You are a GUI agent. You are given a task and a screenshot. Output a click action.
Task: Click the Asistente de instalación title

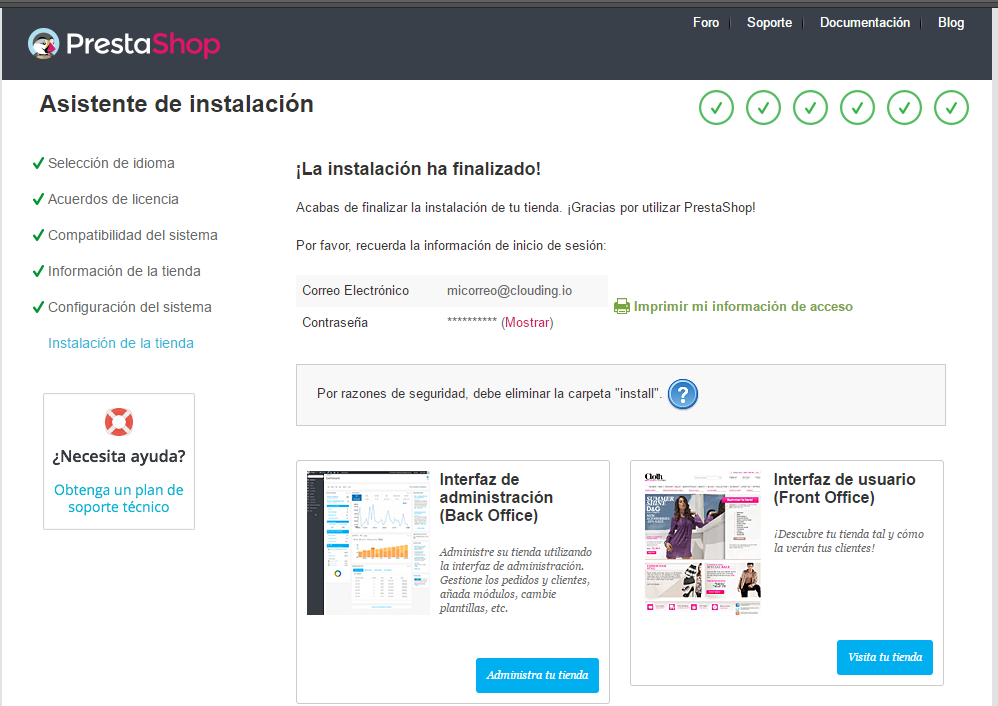(x=176, y=104)
